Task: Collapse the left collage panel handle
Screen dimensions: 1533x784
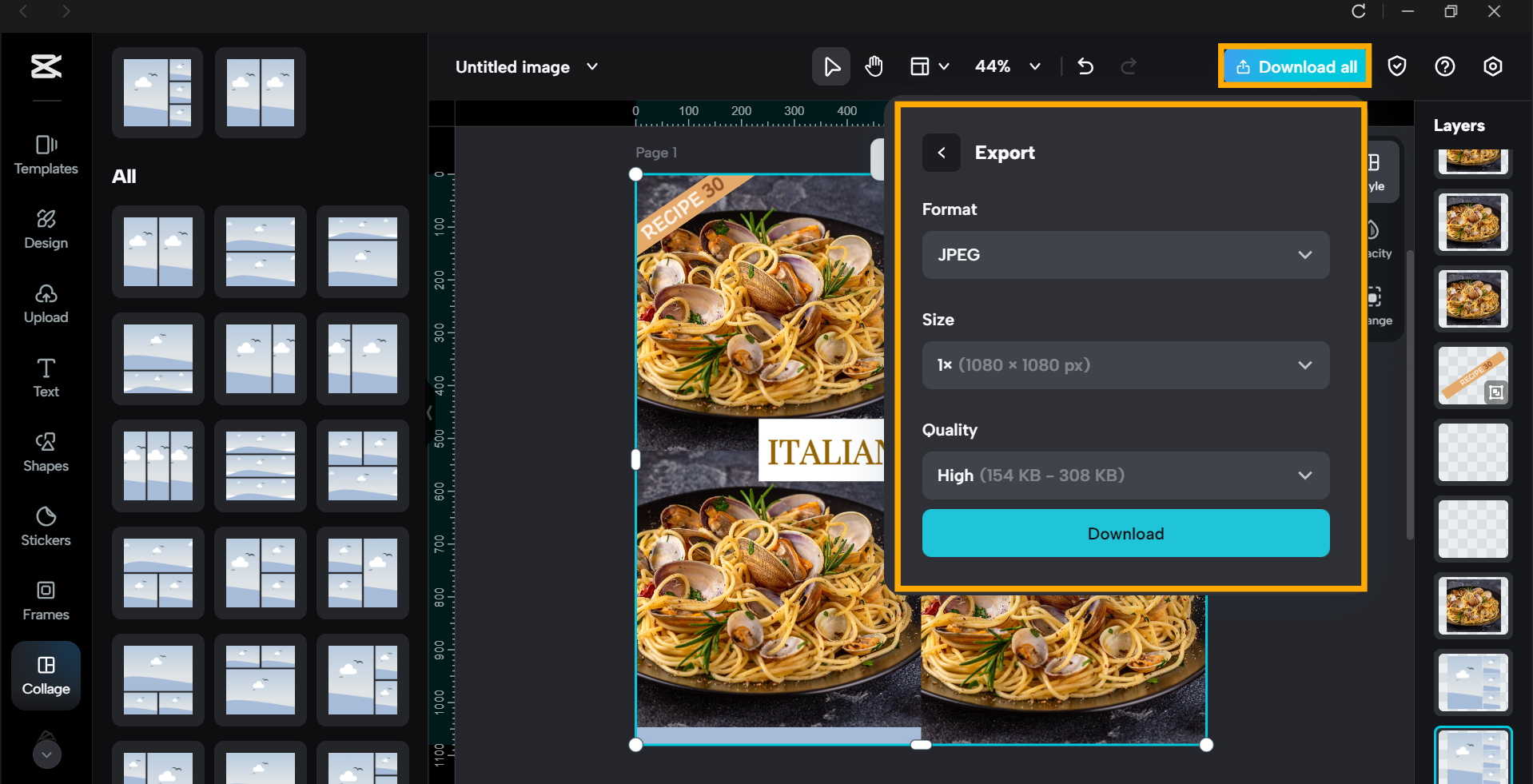Action: pos(429,412)
